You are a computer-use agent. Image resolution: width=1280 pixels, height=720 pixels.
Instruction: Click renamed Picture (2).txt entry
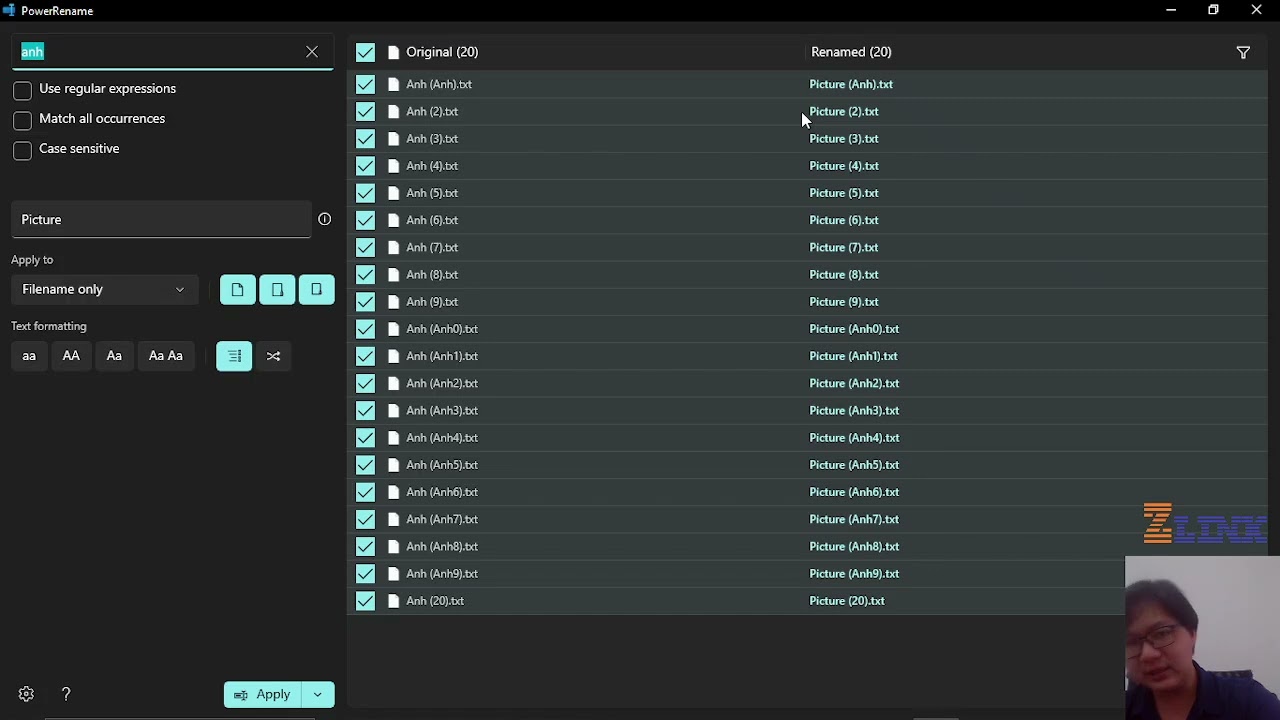point(844,112)
